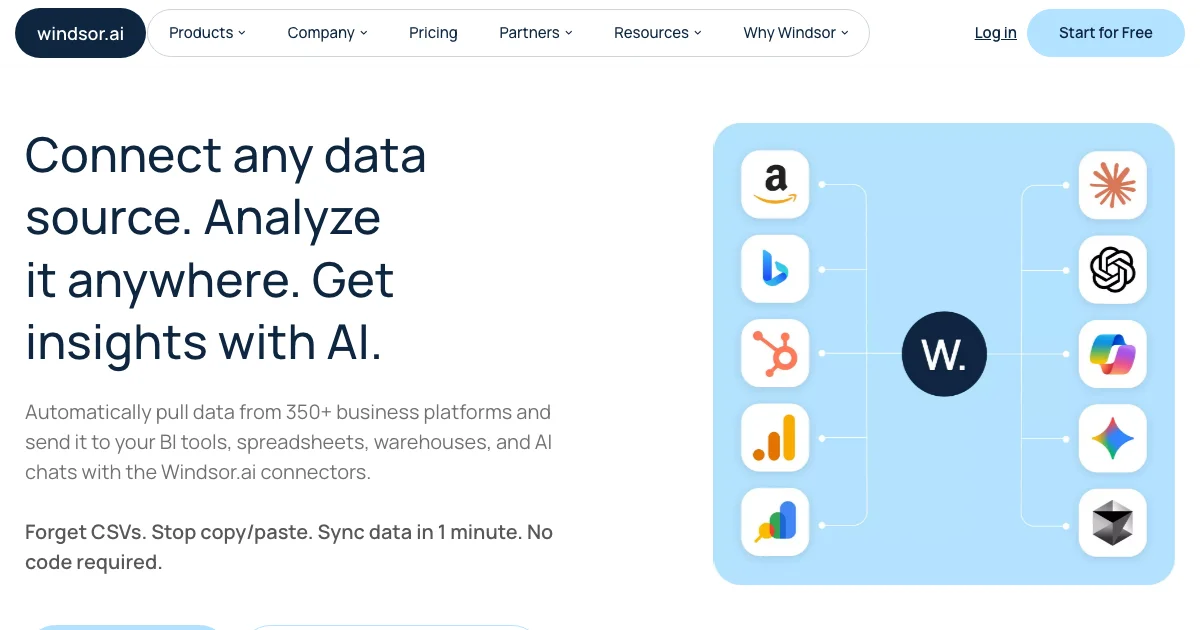Viewport: 1200px width, 630px height.
Task: Click the Gemini sparkle icon
Action: coord(1113,437)
